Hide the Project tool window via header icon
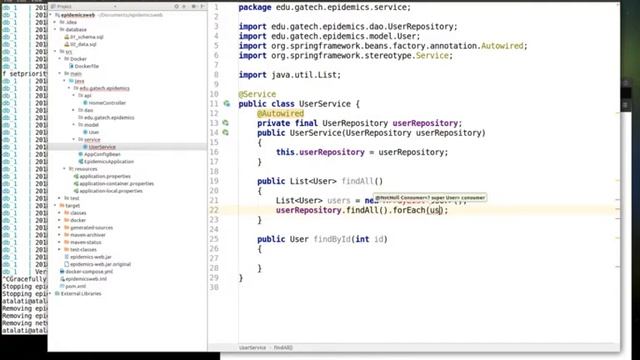This screenshot has width=640, height=360. [202, 7]
